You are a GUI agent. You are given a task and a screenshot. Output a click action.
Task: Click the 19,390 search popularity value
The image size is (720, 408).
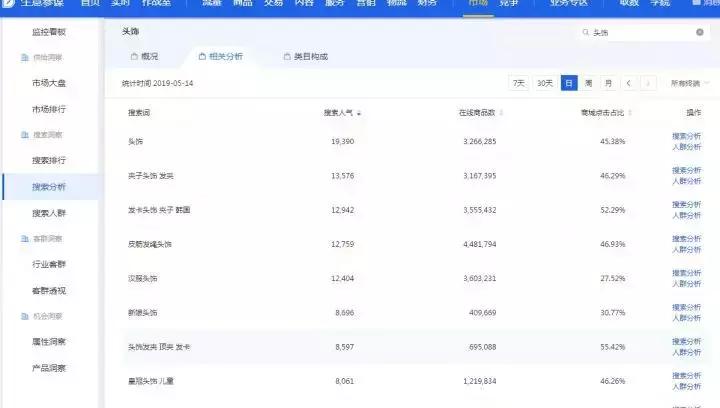pyautogui.click(x=343, y=141)
